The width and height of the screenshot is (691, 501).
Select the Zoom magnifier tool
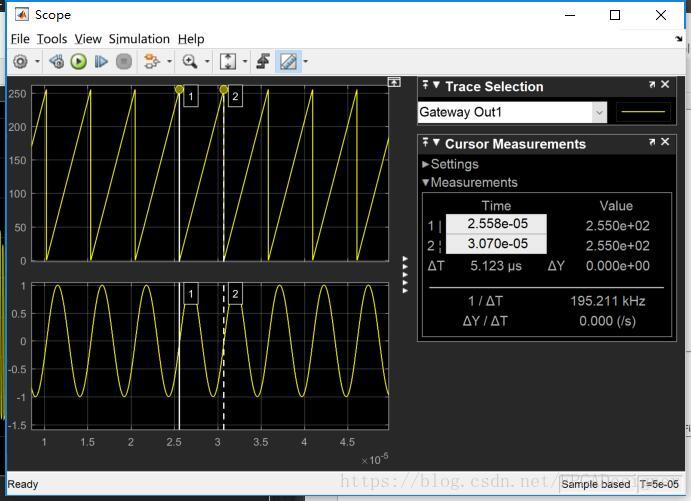click(189, 61)
